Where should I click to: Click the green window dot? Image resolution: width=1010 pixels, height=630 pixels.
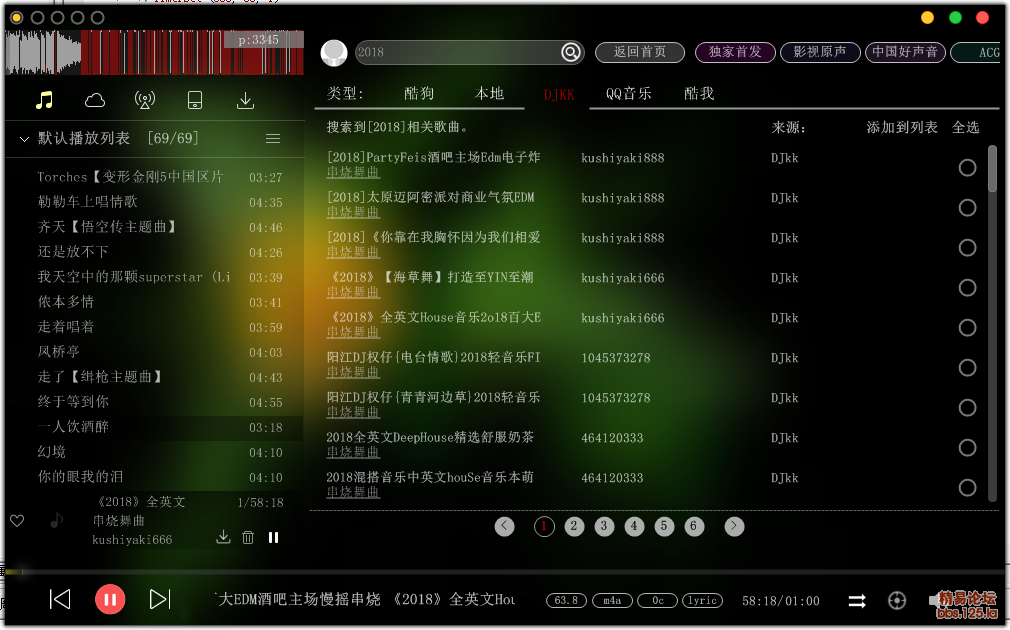955,18
